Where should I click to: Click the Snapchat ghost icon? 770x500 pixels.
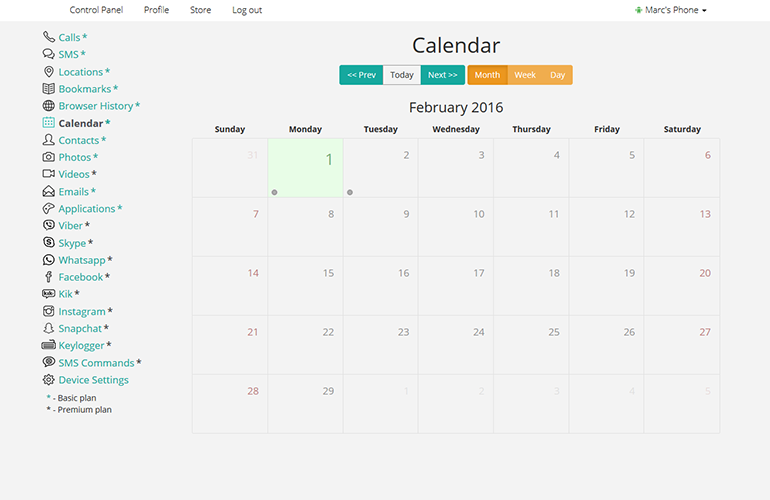49,328
